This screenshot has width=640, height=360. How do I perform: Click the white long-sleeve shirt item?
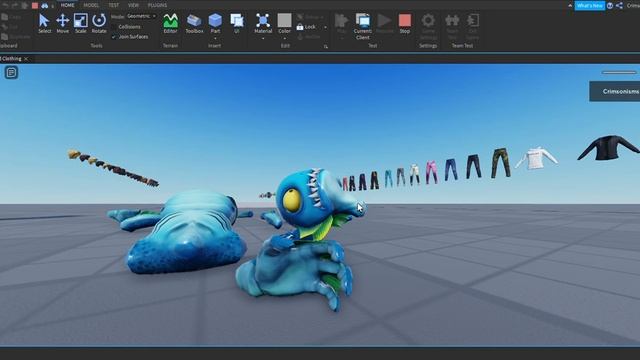pos(536,158)
